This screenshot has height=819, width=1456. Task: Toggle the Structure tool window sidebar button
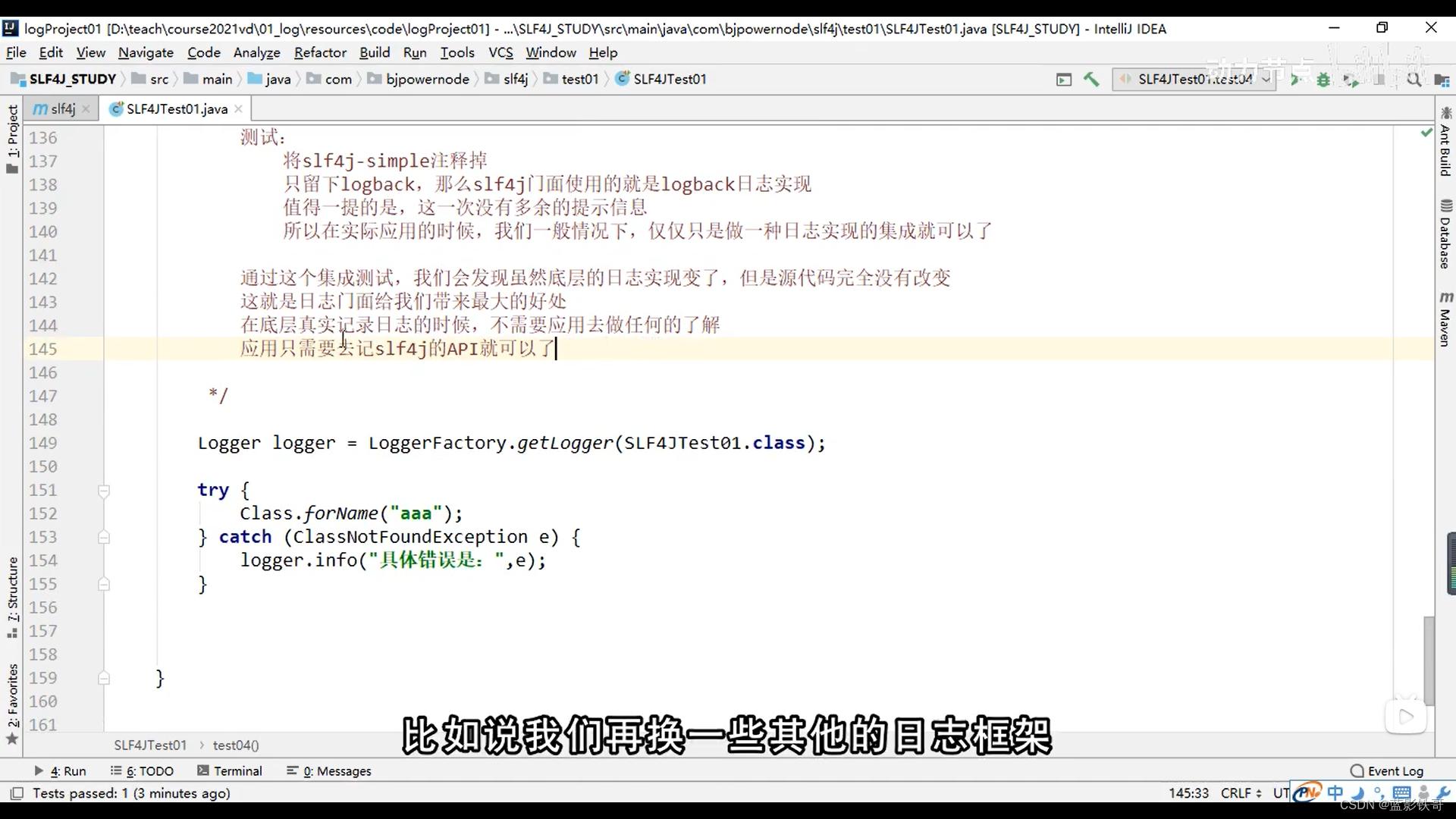12,597
